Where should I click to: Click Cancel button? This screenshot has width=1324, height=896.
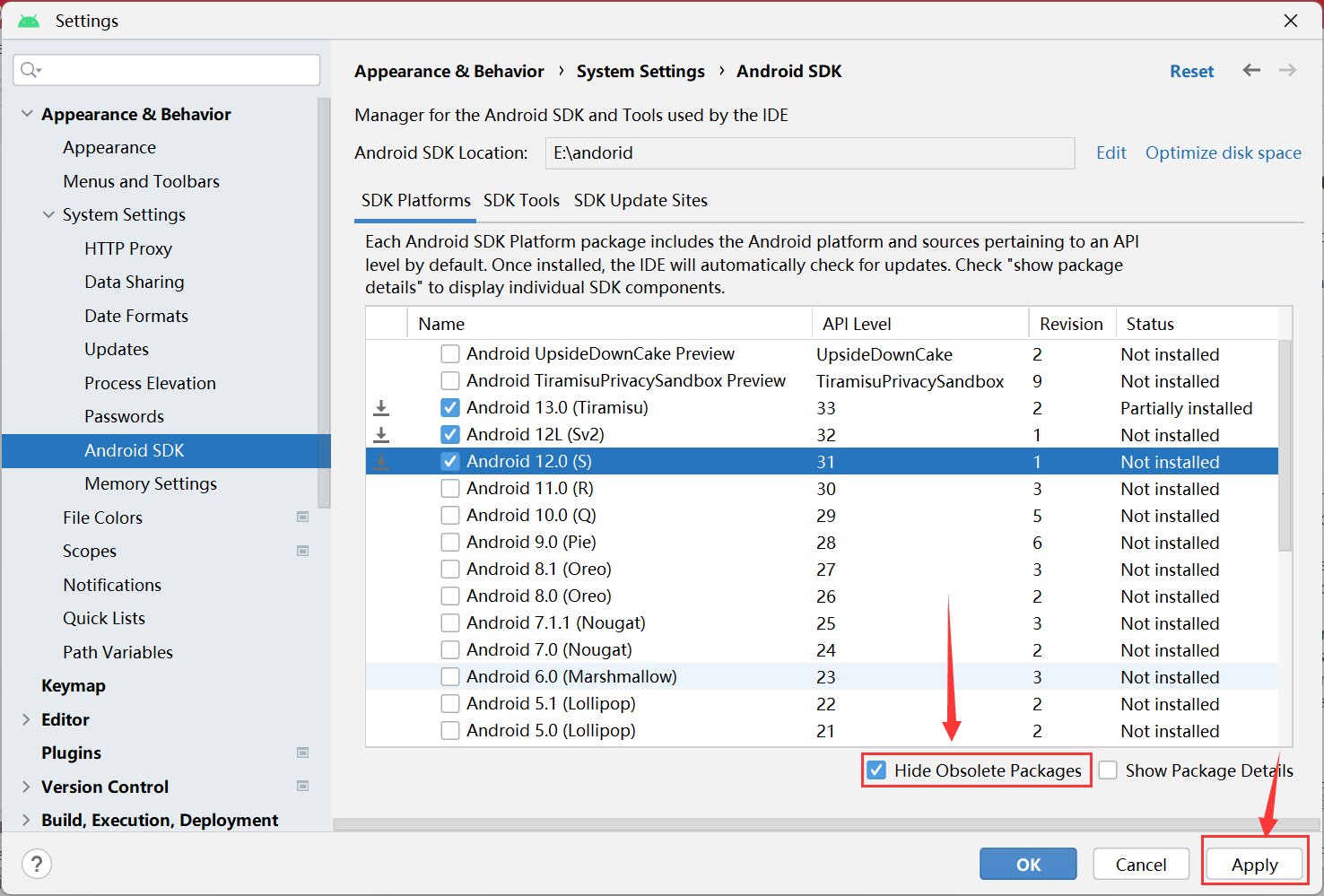pos(1141,865)
